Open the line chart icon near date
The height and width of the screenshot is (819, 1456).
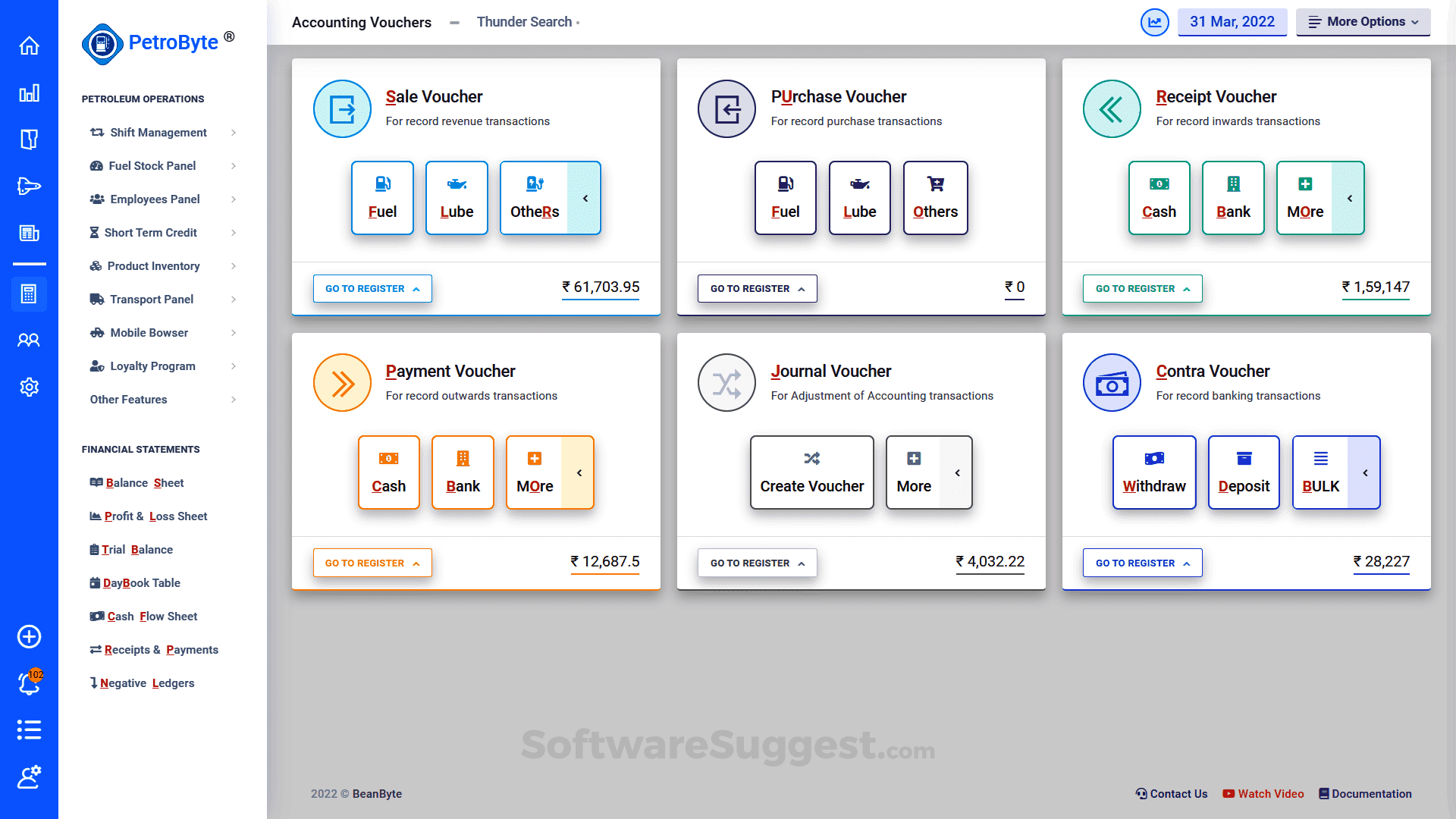tap(1154, 22)
